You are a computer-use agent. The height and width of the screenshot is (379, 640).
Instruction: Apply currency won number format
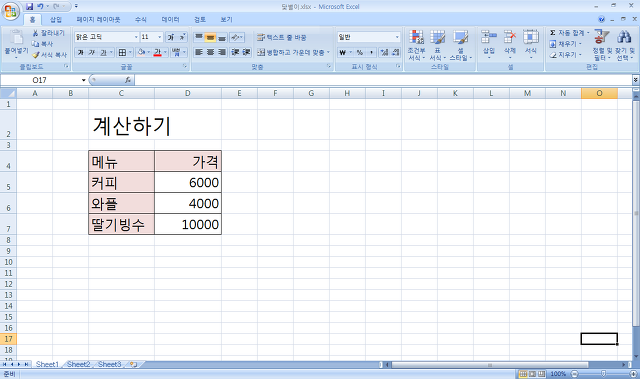point(343,52)
